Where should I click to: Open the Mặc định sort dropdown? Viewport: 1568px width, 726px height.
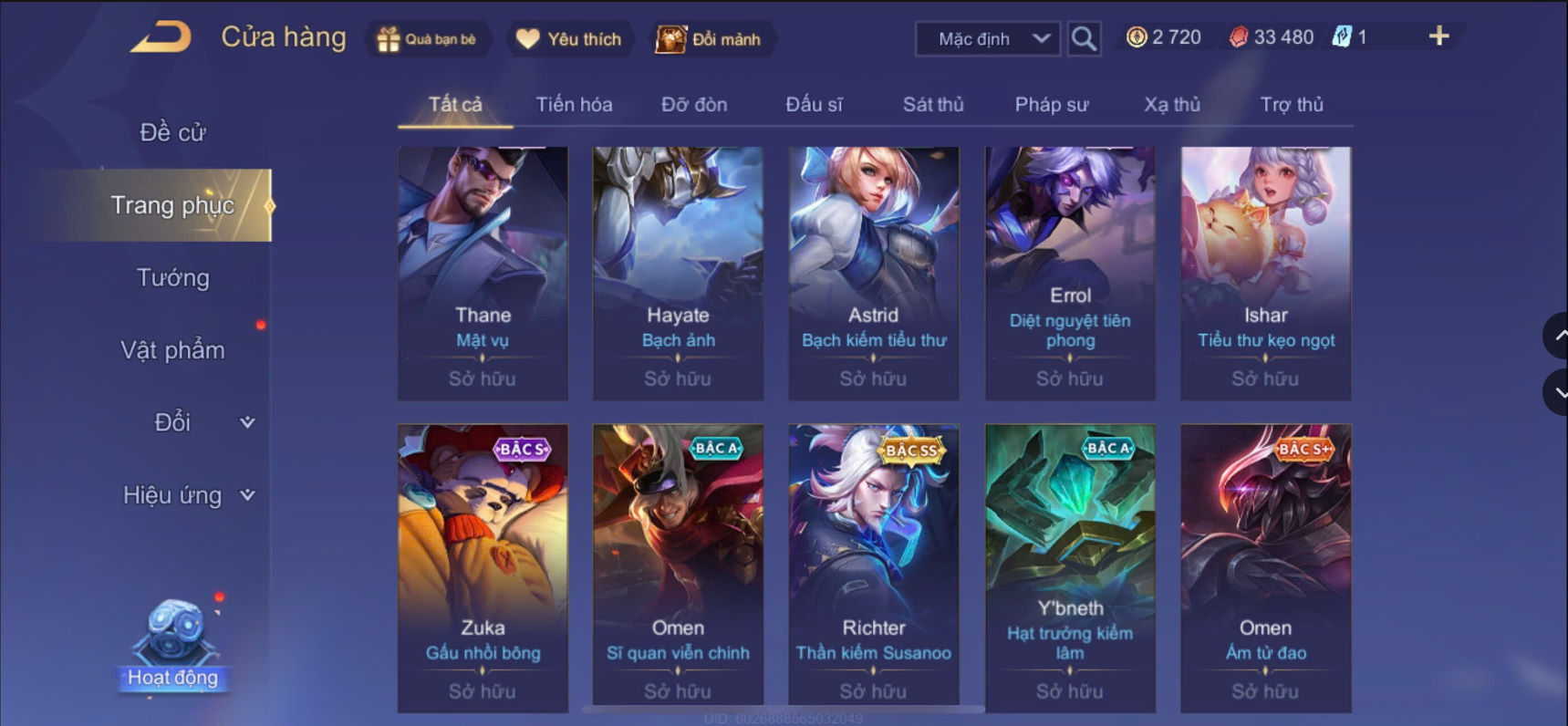click(988, 38)
